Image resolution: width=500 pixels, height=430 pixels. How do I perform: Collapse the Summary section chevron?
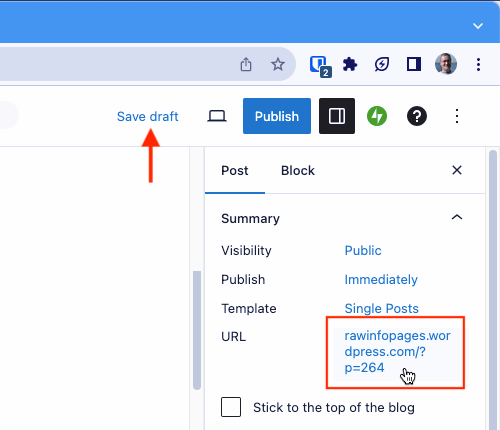pyautogui.click(x=457, y=217)
